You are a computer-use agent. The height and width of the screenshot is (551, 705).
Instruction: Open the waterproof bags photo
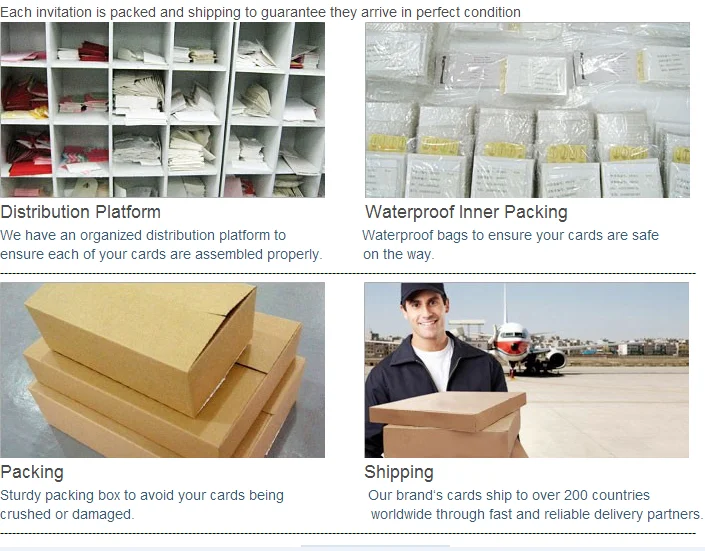pyautogui.click(x=527, y=110)
